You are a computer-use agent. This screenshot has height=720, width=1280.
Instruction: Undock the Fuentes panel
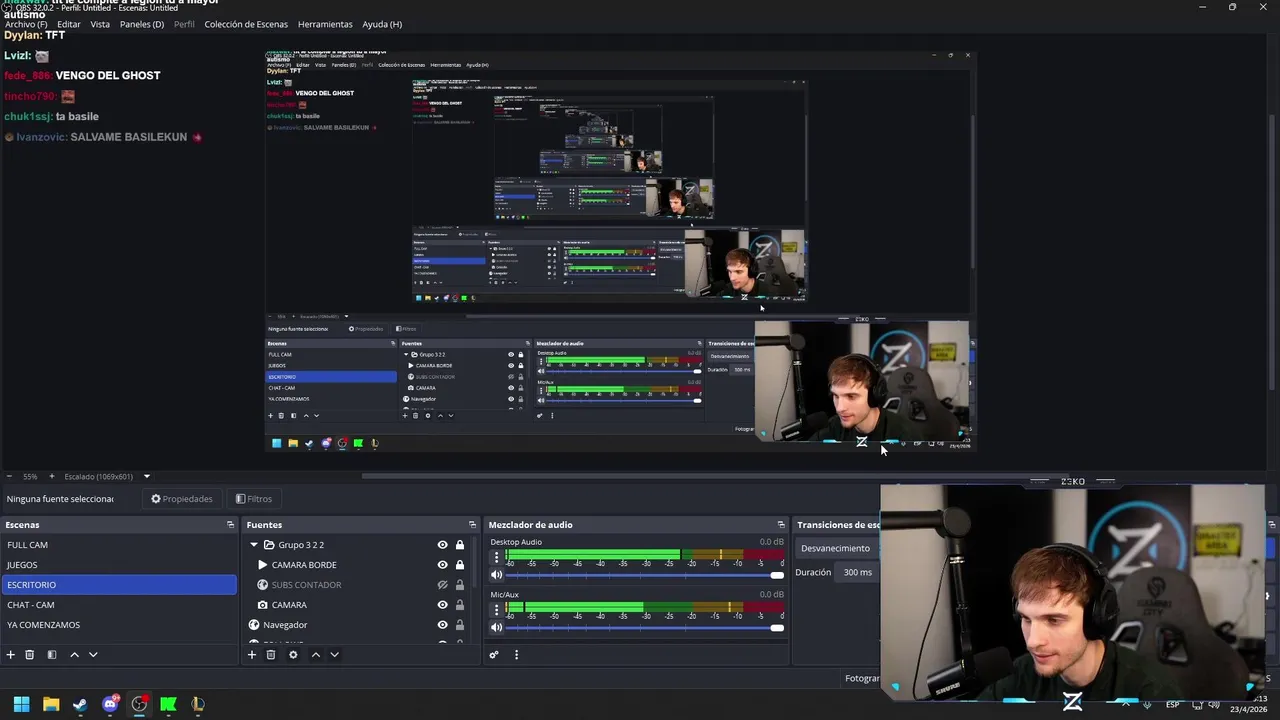pyautogui.click(x=472, y=525)
